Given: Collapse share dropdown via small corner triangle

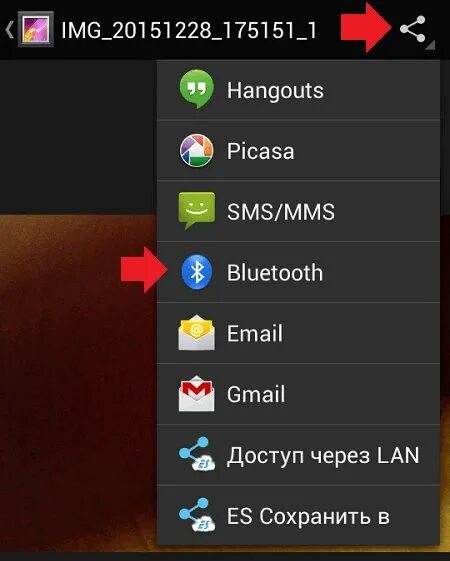Looking at the screenshot, I should click(431, 45).
